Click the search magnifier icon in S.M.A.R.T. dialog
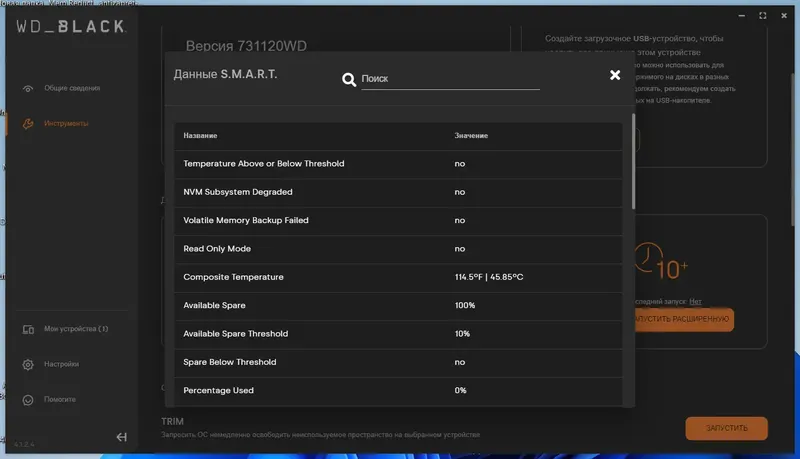 point(349,79)
